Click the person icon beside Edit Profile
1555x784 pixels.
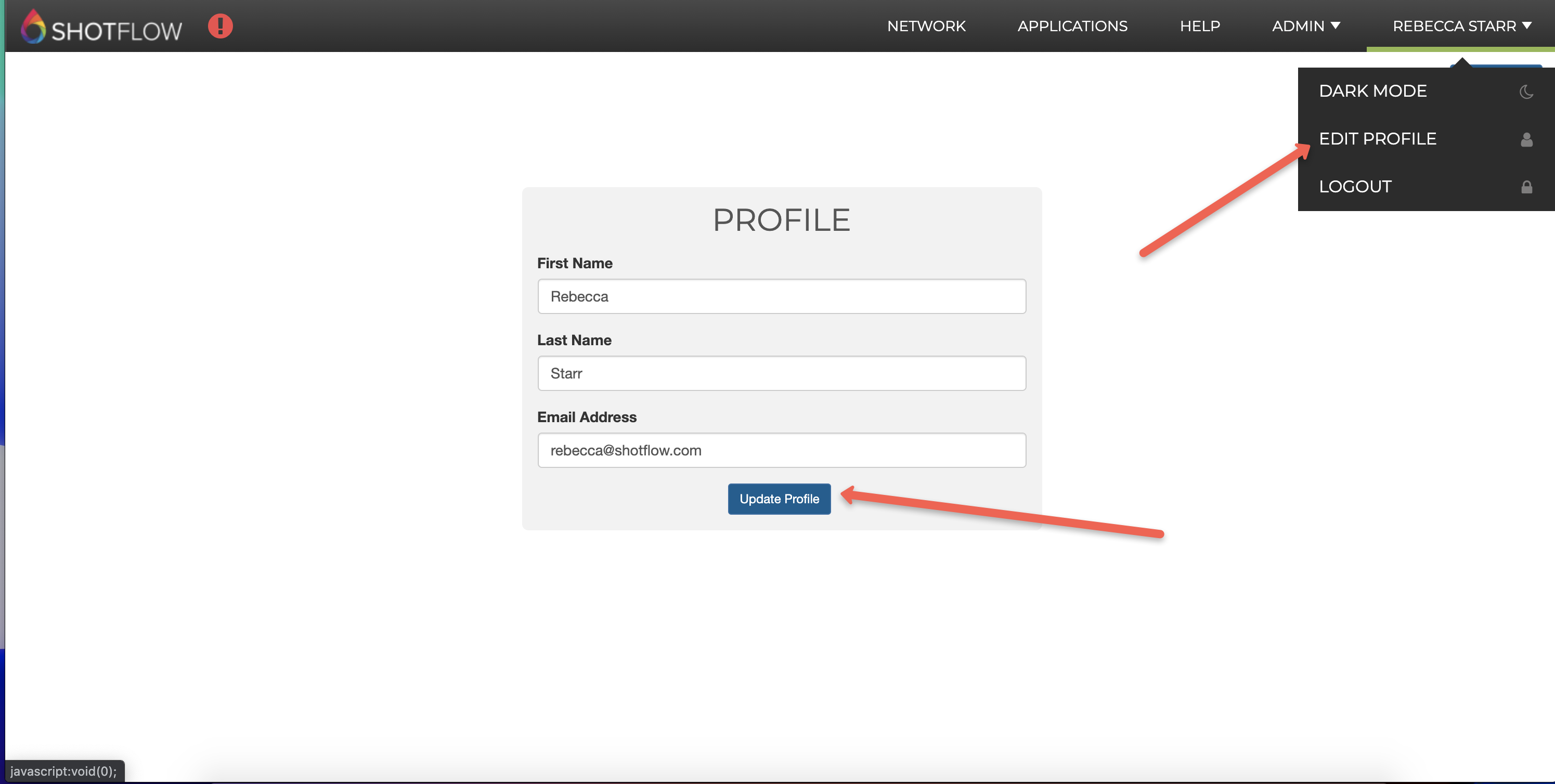[1526, 139]
